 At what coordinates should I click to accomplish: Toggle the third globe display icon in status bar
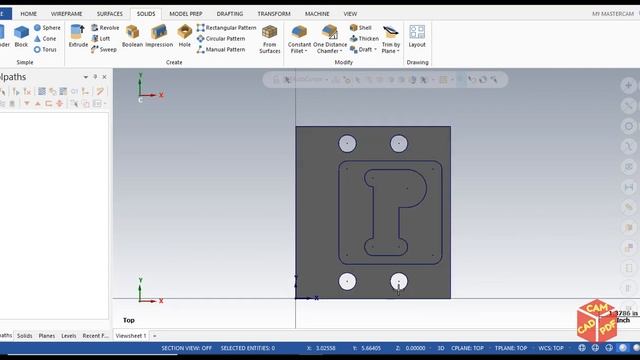click(609, 348)
